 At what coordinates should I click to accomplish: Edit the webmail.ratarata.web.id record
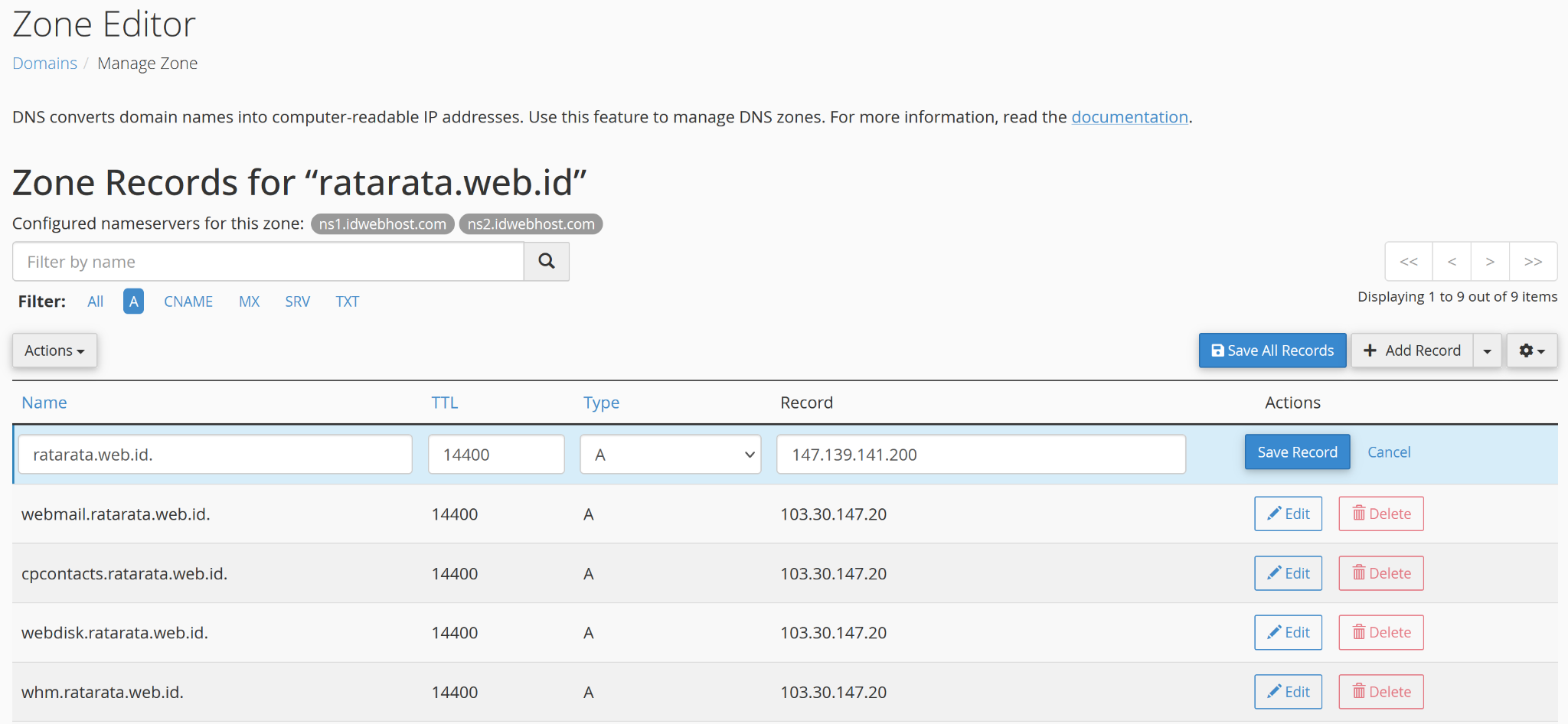click(1289, 514)
